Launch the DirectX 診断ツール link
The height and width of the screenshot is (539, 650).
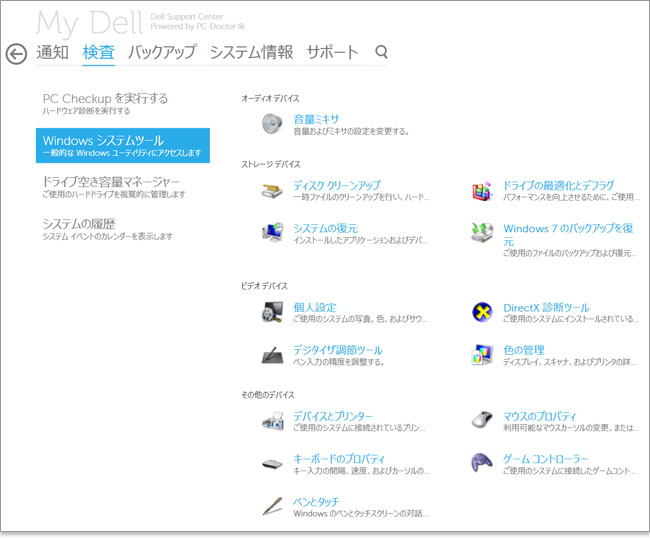pyautogui.click(x=546, y=308)
